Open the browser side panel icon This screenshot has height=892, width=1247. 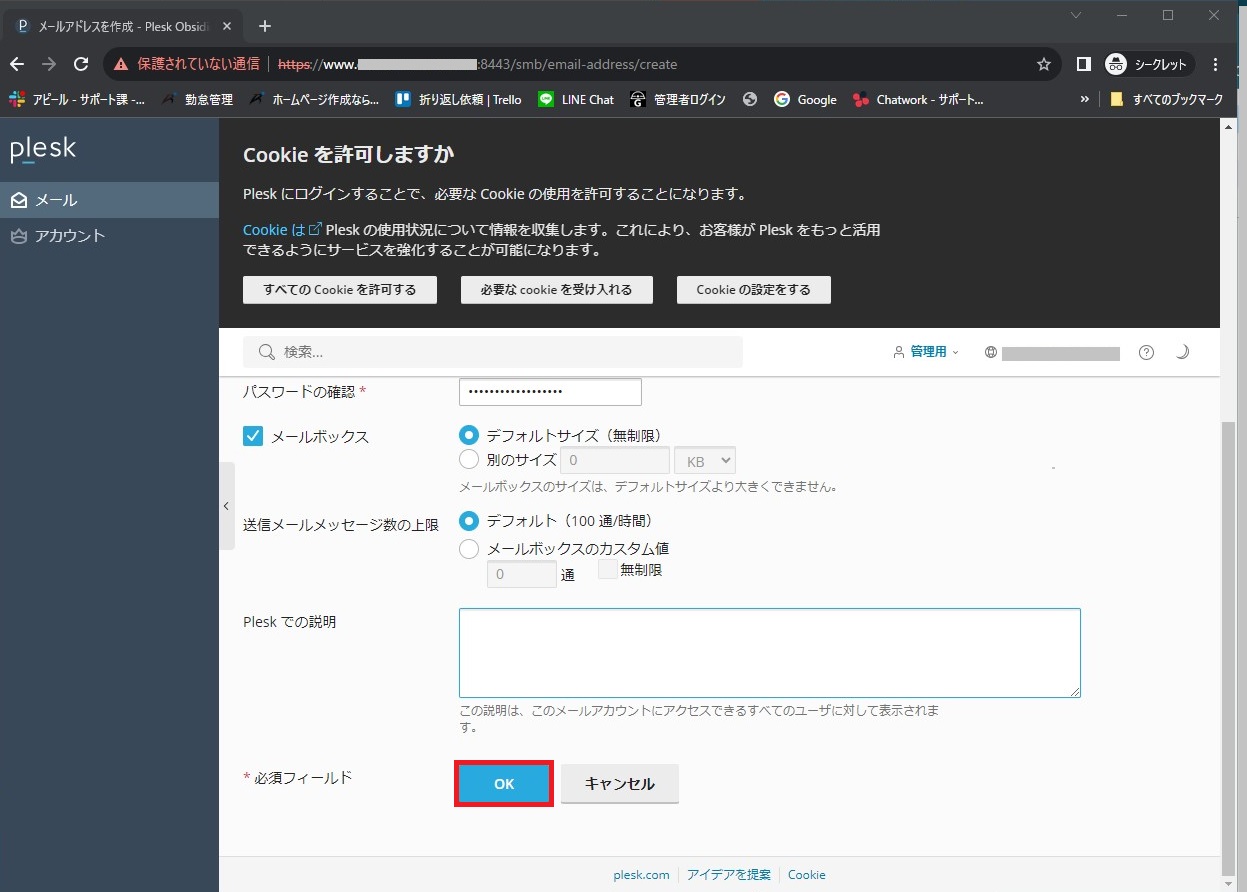[x=1083, y=64]
